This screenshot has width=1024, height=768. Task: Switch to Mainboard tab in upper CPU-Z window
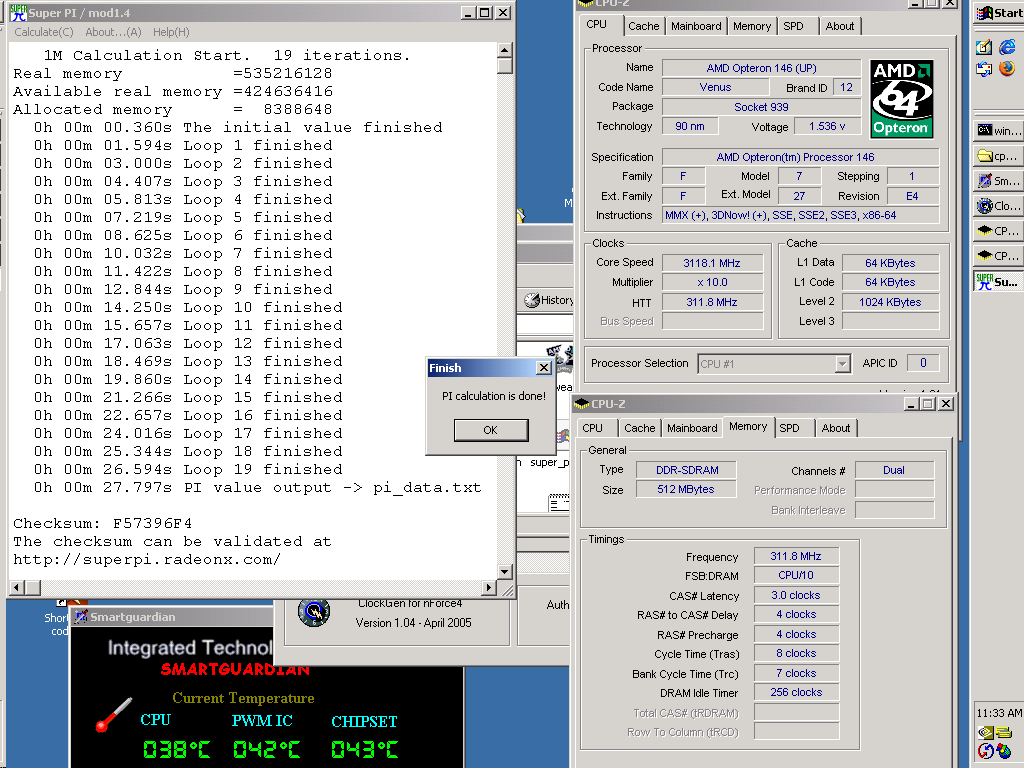click(x=696, y=26)
